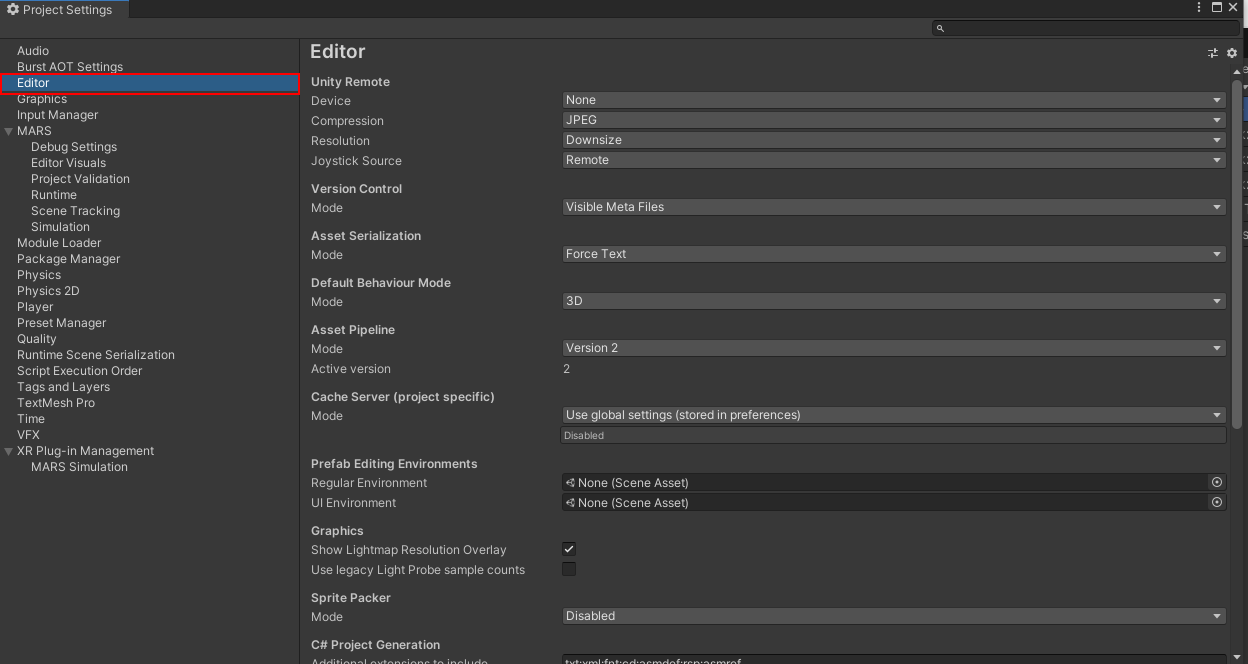This screenshot has width=1248, height=664.
Task: Go to Player settings in sidebar
Action: tap(35, 307)
